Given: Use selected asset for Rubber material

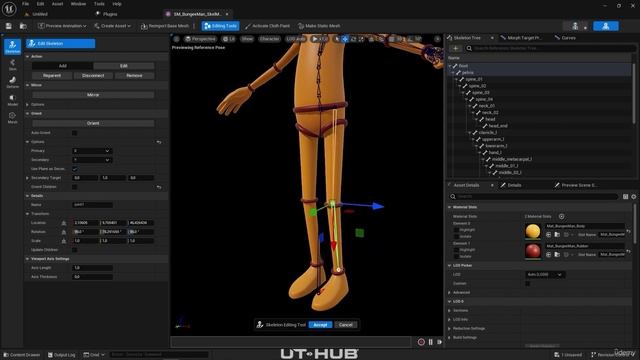Looking at the screenshot, I should click(549, 255).
